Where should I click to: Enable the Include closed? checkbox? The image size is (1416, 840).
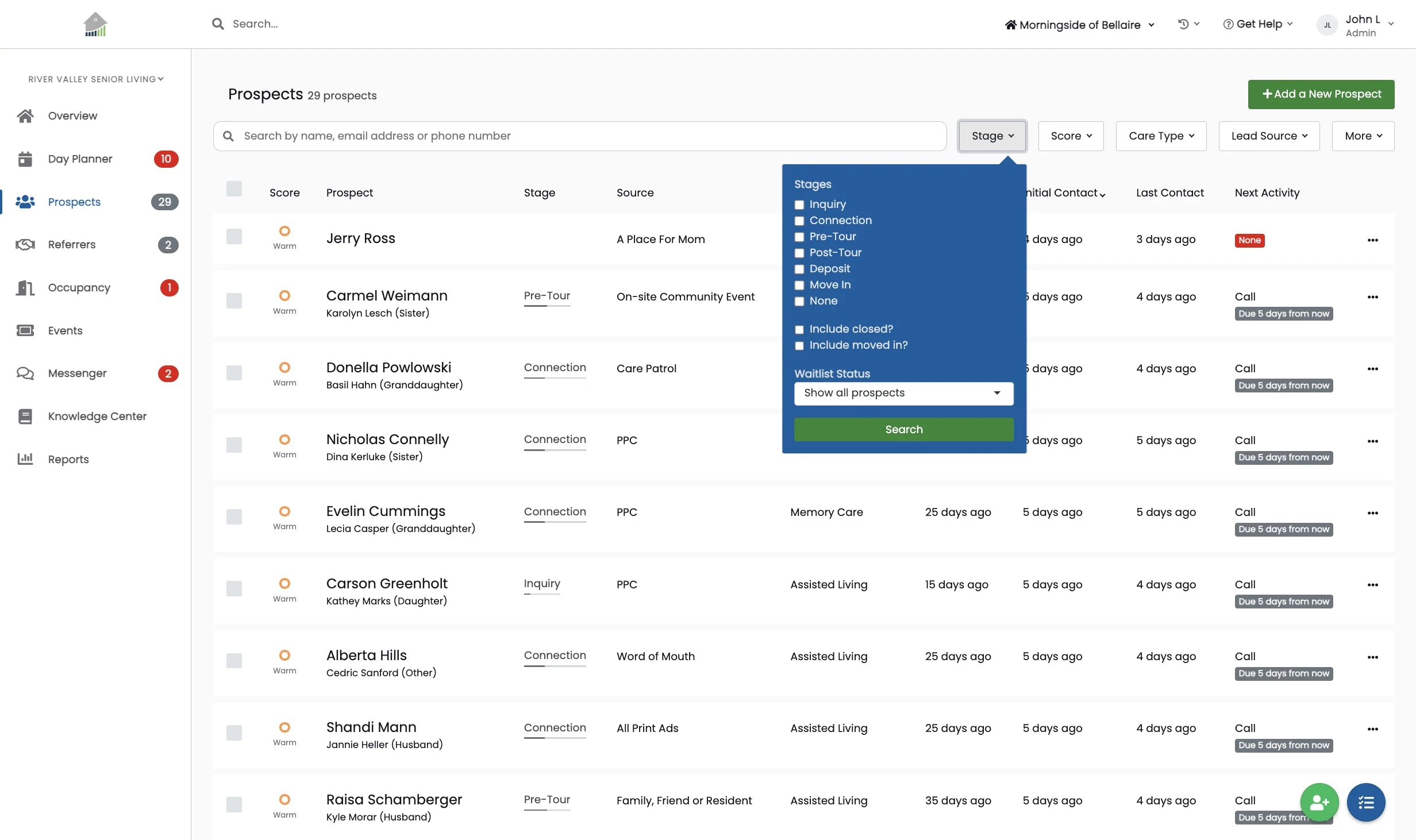click(x=799, y=329)
